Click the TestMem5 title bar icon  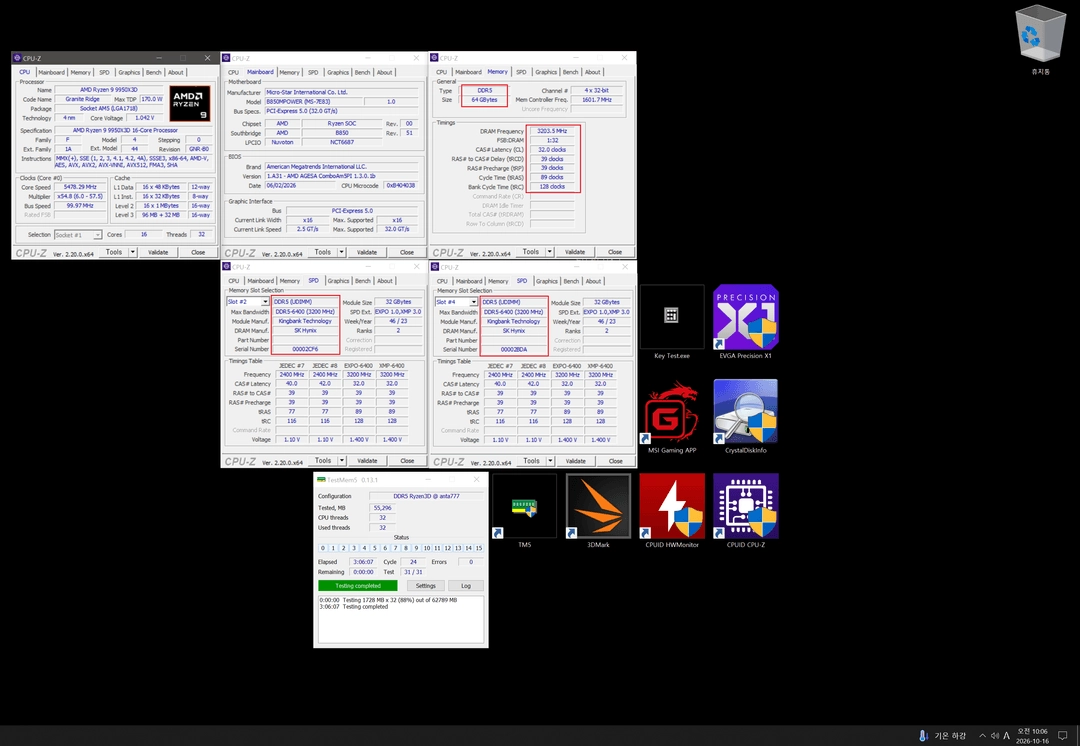321,479
